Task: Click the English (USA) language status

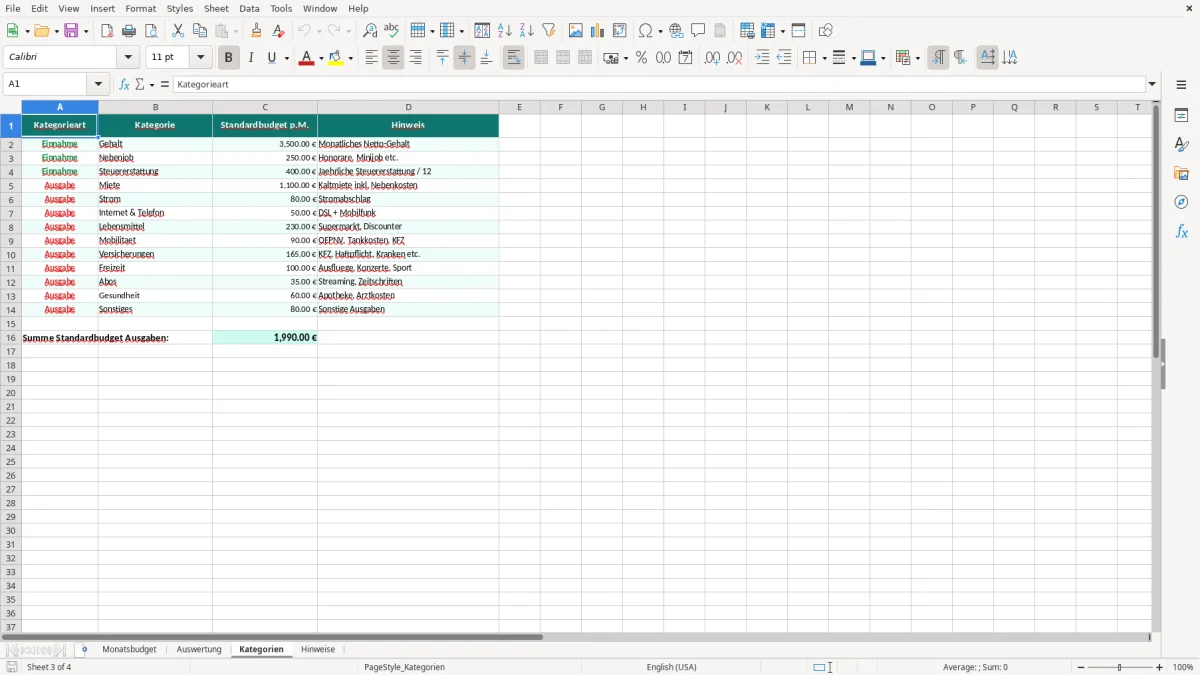Action: (672, 667)
